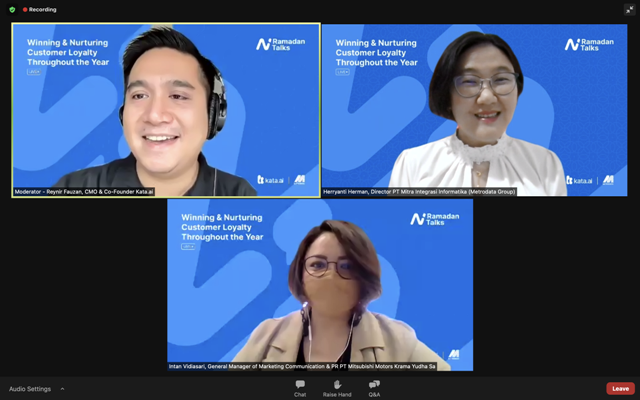Image resolution: width=640 pixels, height=400 pixels.
Task: Open the Q&A window
Action: pyautogui.click(x=374, y=388)
